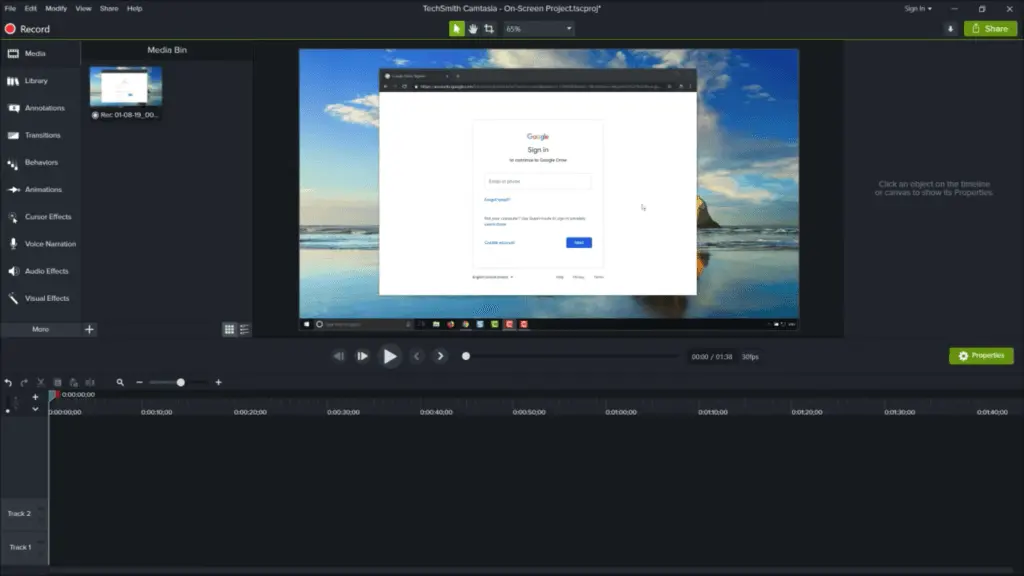Open the Annotations tab
This screenshot has height=576, width=1024.
coord(40,108)
